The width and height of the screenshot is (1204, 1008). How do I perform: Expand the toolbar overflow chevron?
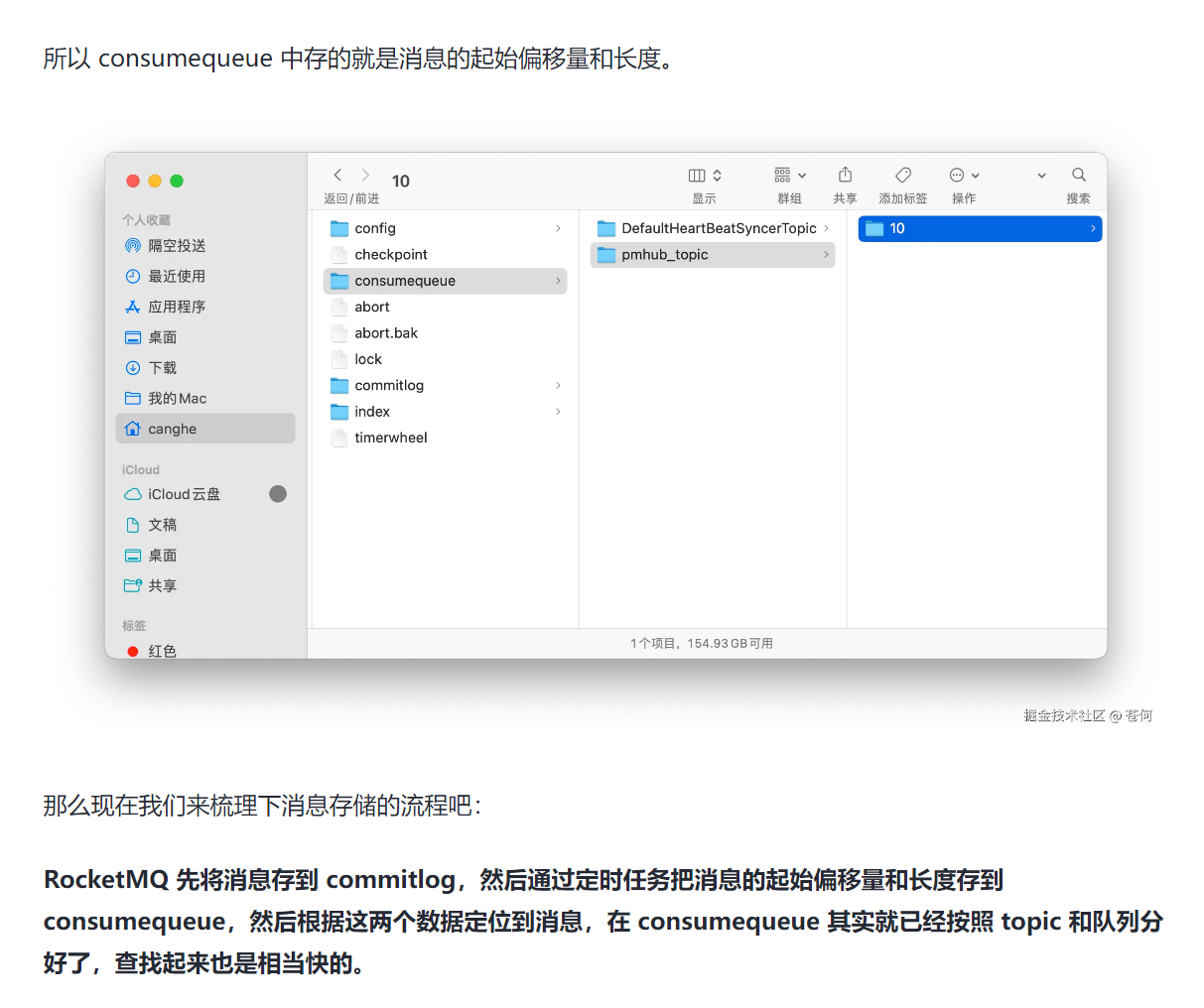(x=1041, y=176)
